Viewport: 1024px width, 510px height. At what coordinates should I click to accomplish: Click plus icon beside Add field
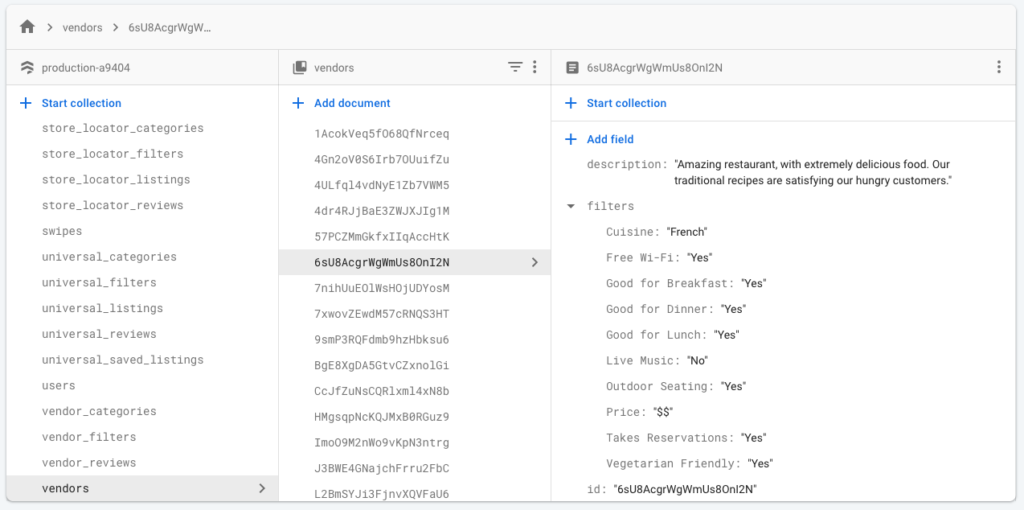tap(571, 139)
